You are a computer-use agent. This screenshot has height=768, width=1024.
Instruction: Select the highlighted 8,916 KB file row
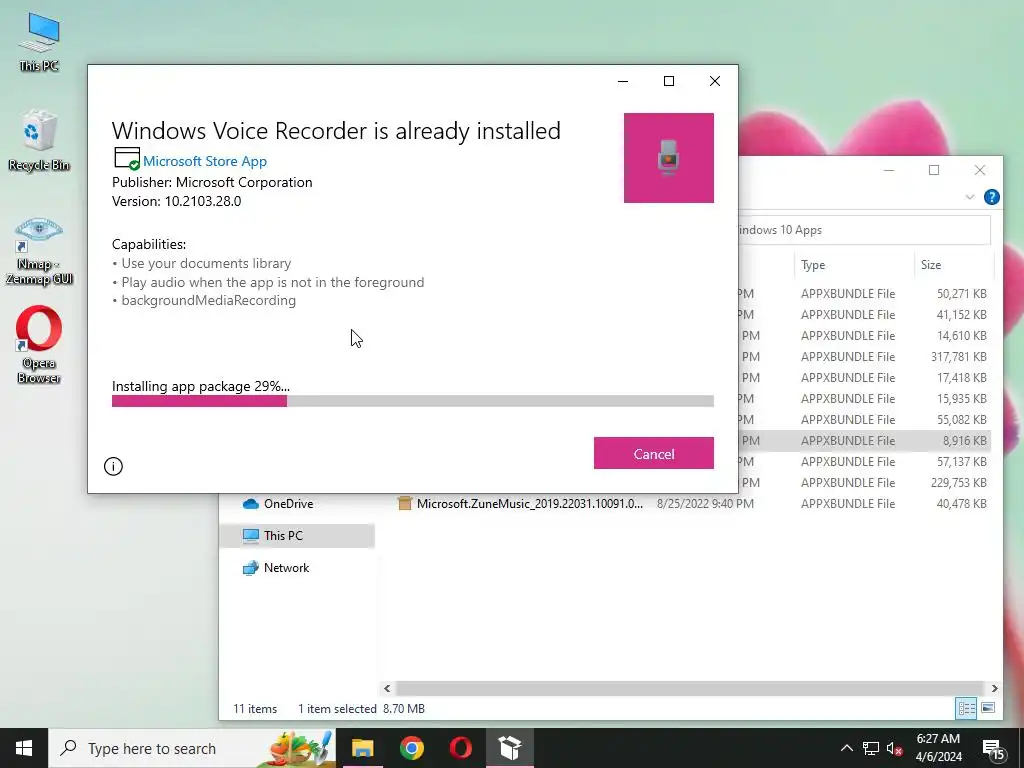point(865,441)
